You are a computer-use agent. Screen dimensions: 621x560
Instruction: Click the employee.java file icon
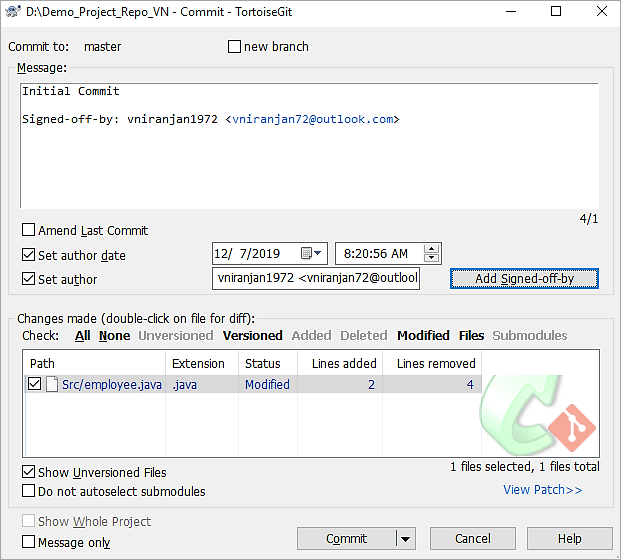point(52,384)
